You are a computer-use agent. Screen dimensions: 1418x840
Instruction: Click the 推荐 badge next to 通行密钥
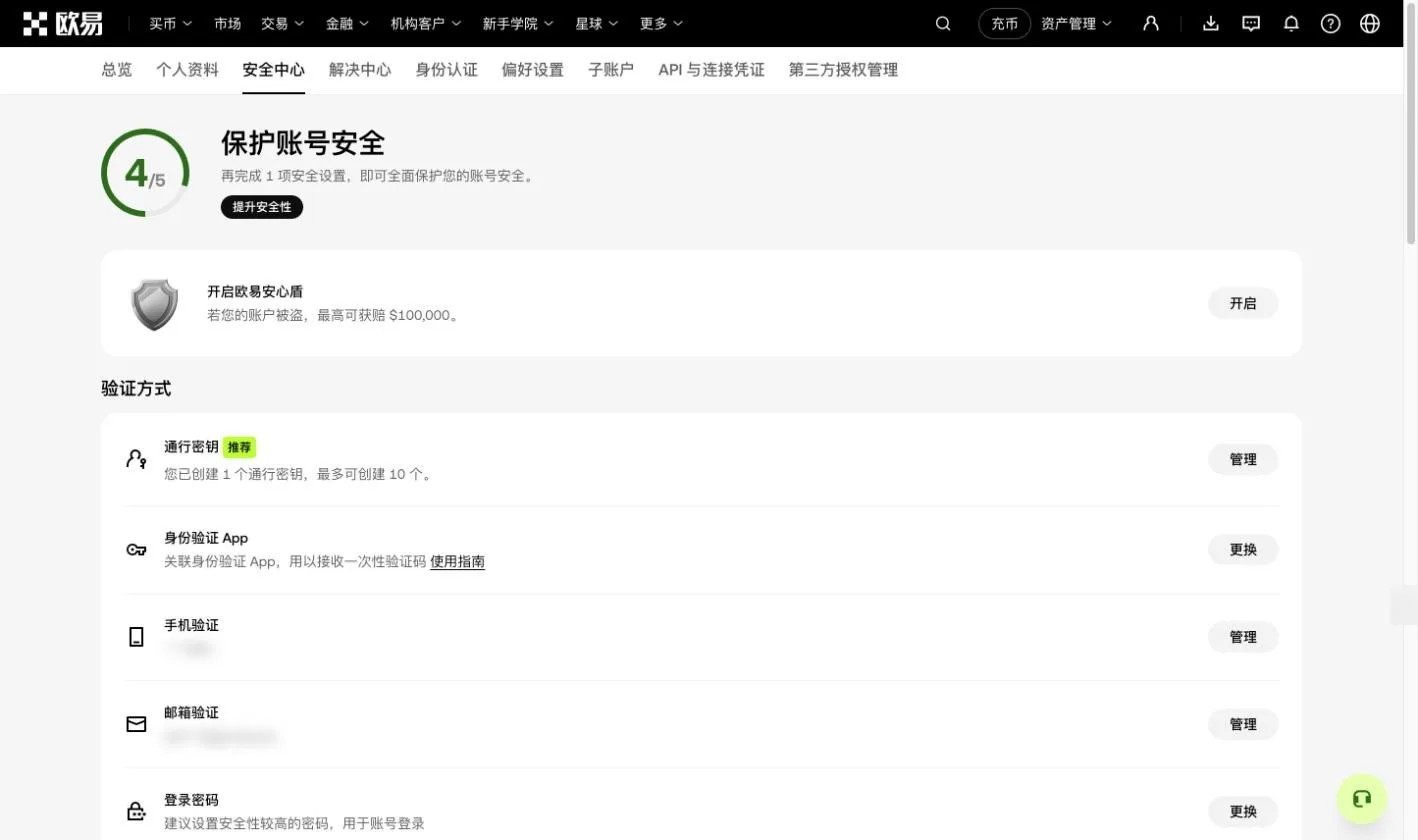tap(239, 447)
